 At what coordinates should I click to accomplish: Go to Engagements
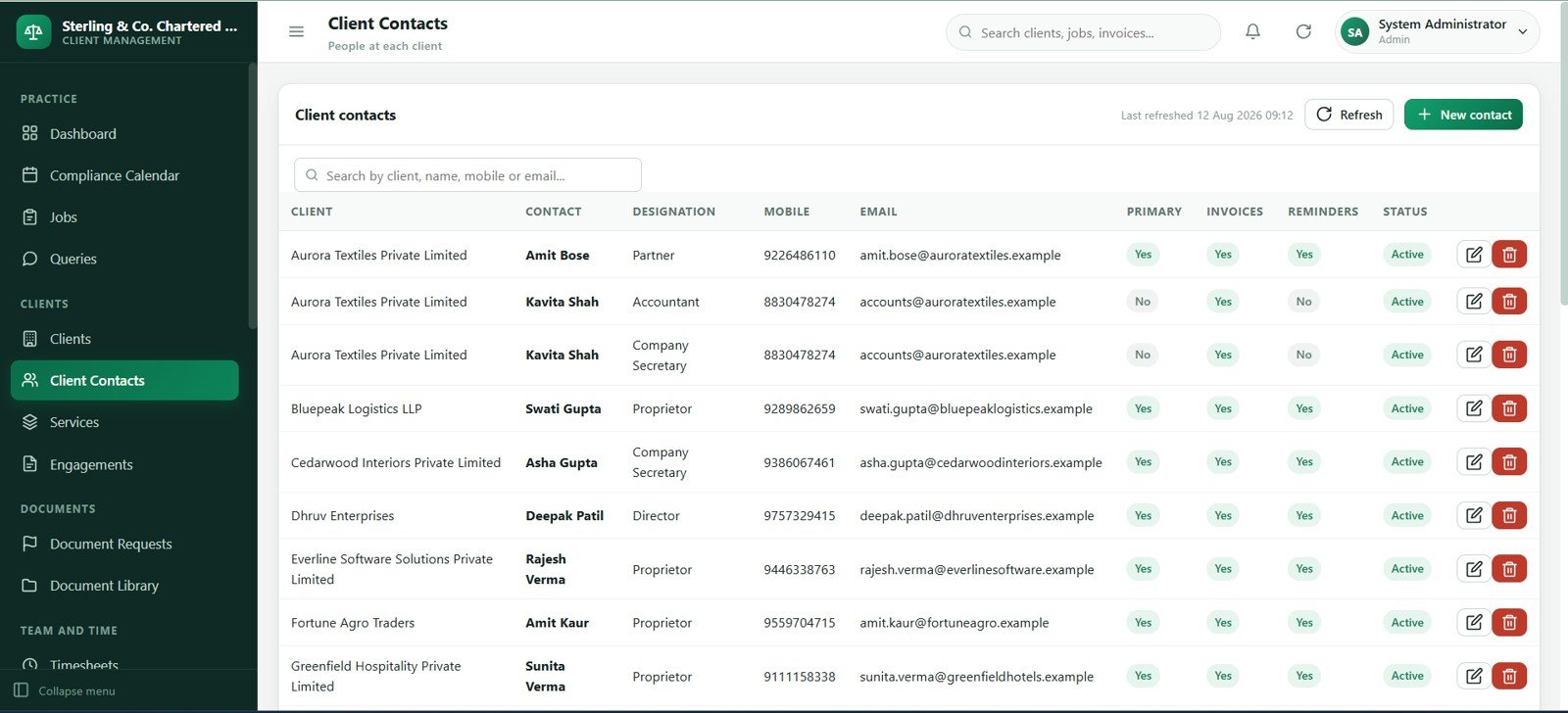click(x=124, y=464)
